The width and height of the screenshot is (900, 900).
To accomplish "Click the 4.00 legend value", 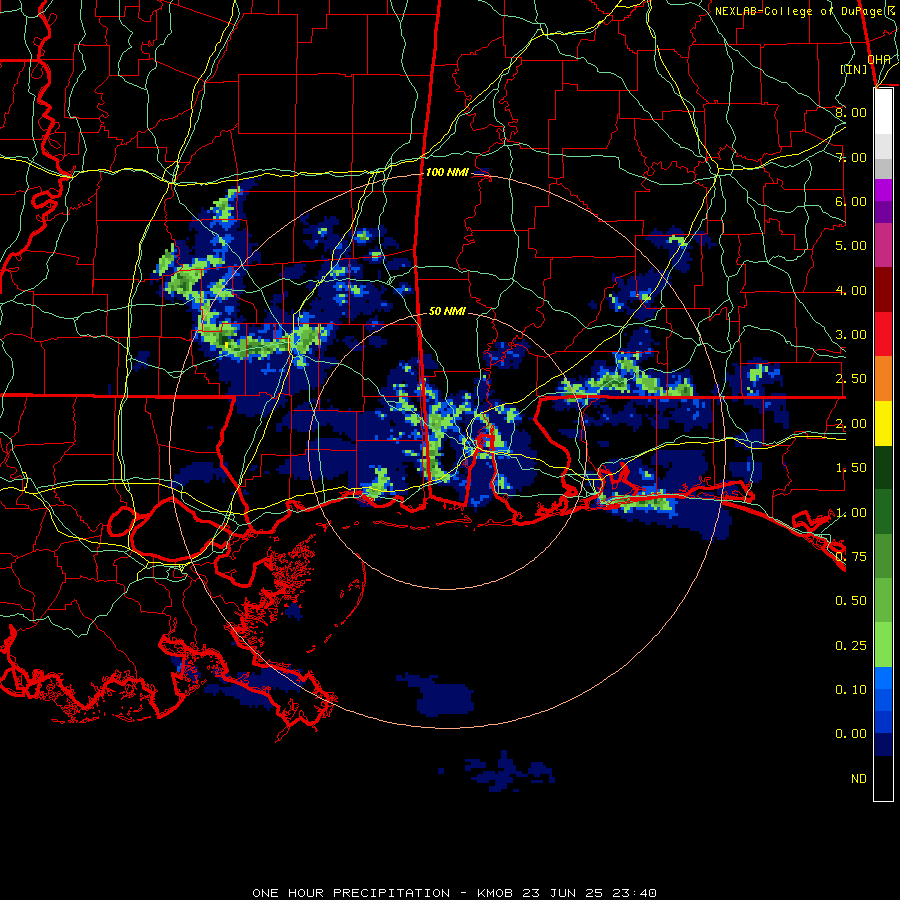I will [x=851, y=290].
